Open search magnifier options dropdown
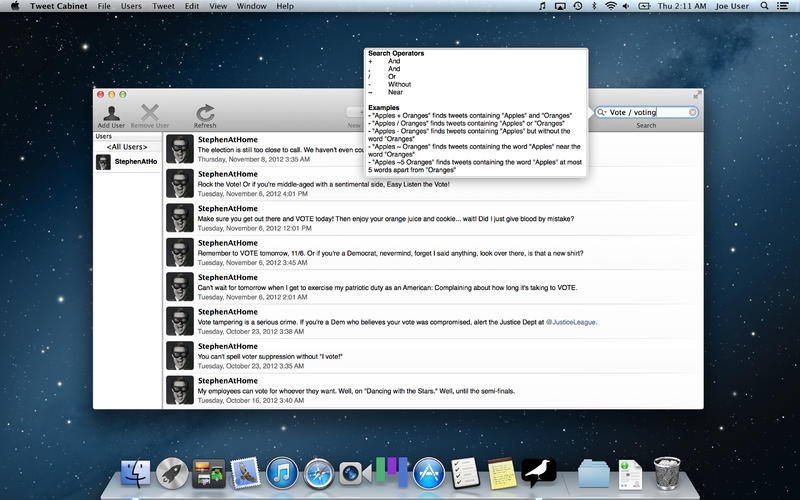This screenshot has height=500, width=800. 602,112
